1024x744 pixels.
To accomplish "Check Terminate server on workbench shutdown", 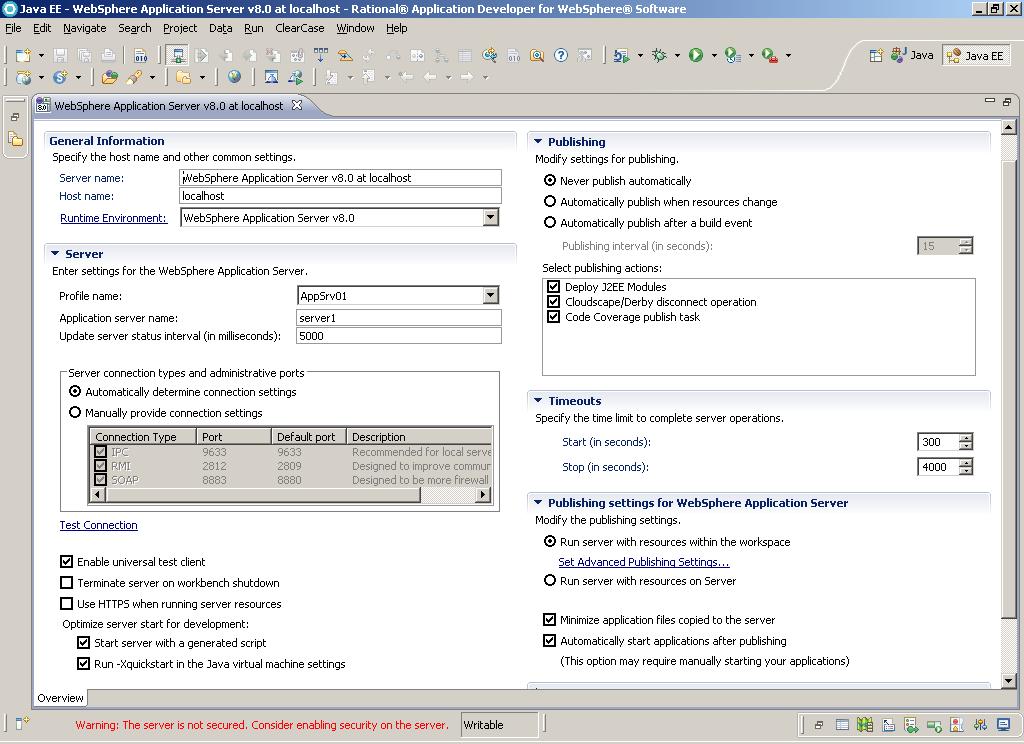I will tap(67, 582).
